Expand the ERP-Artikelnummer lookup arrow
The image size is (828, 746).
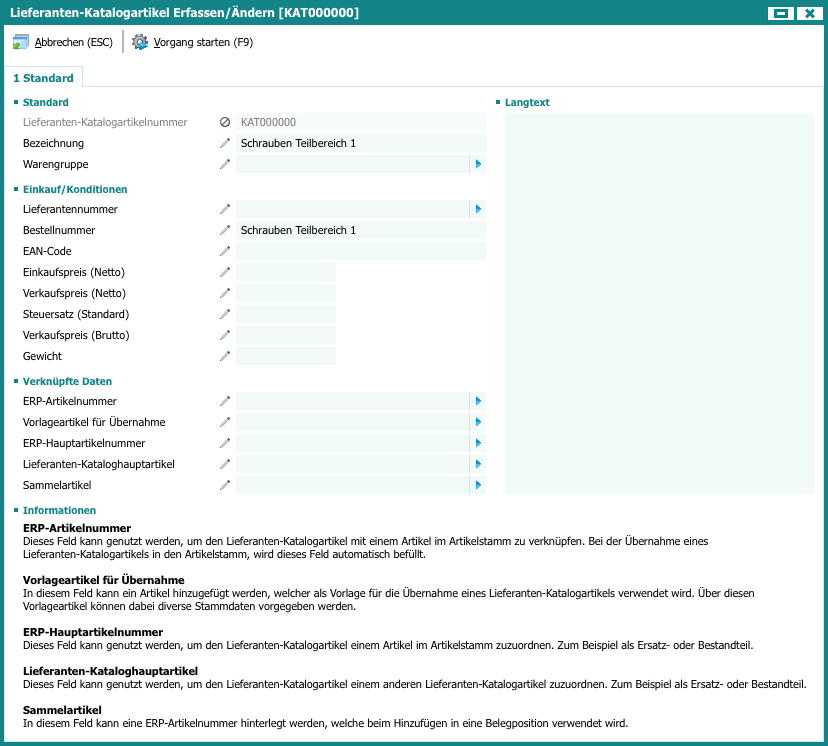coord(478,402)
